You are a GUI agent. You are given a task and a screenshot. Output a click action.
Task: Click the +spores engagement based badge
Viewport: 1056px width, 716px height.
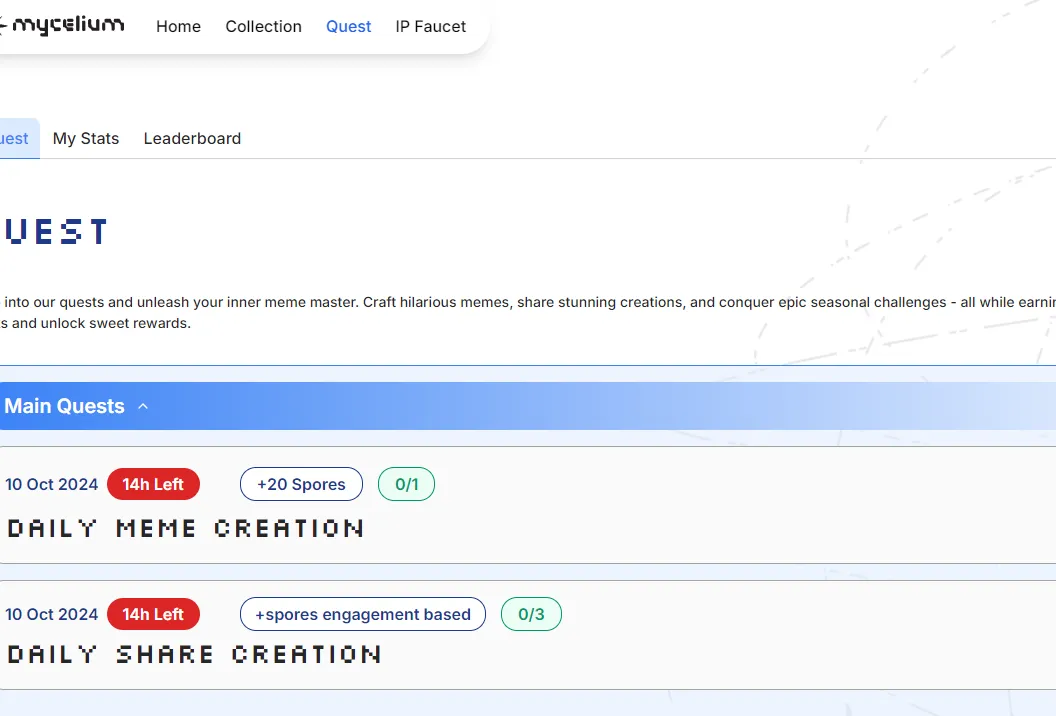362,615
